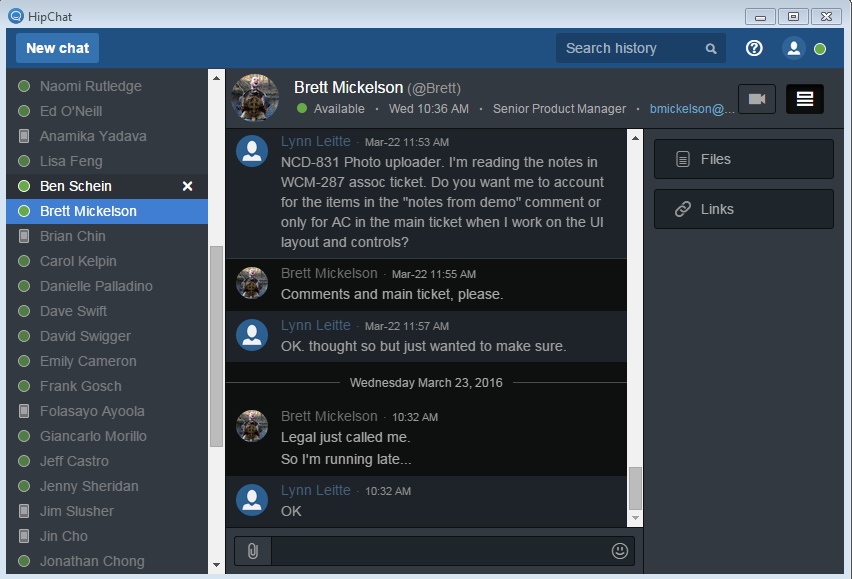Click Lynn Leitte's avatar on 11:57 AM message
The width and height of the screenshot is (852, 579).
pyautogui.click(x=252, y=335)
